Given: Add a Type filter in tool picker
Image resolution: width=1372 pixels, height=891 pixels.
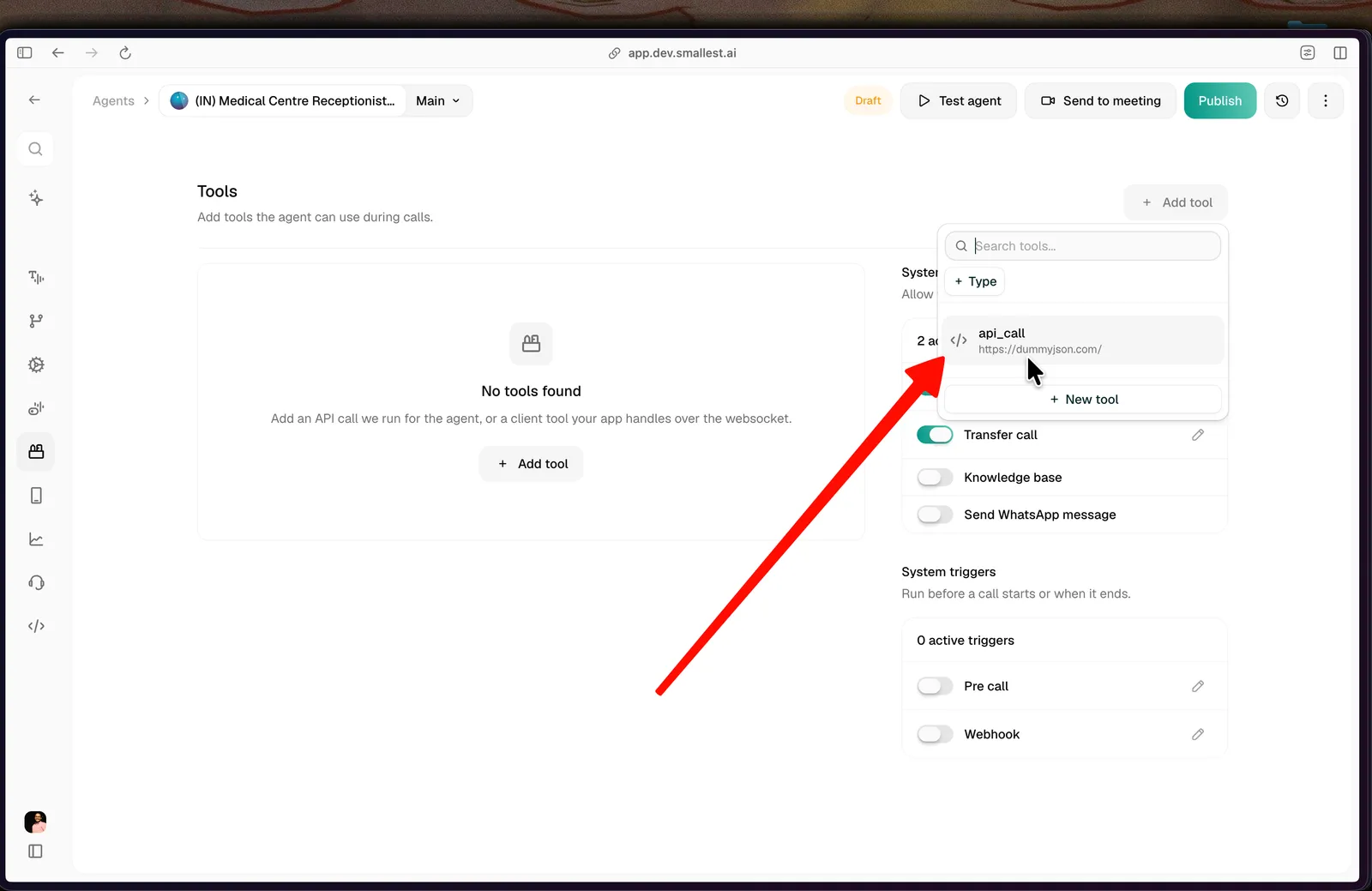Looking at the screenshot, I should [975, 281].
